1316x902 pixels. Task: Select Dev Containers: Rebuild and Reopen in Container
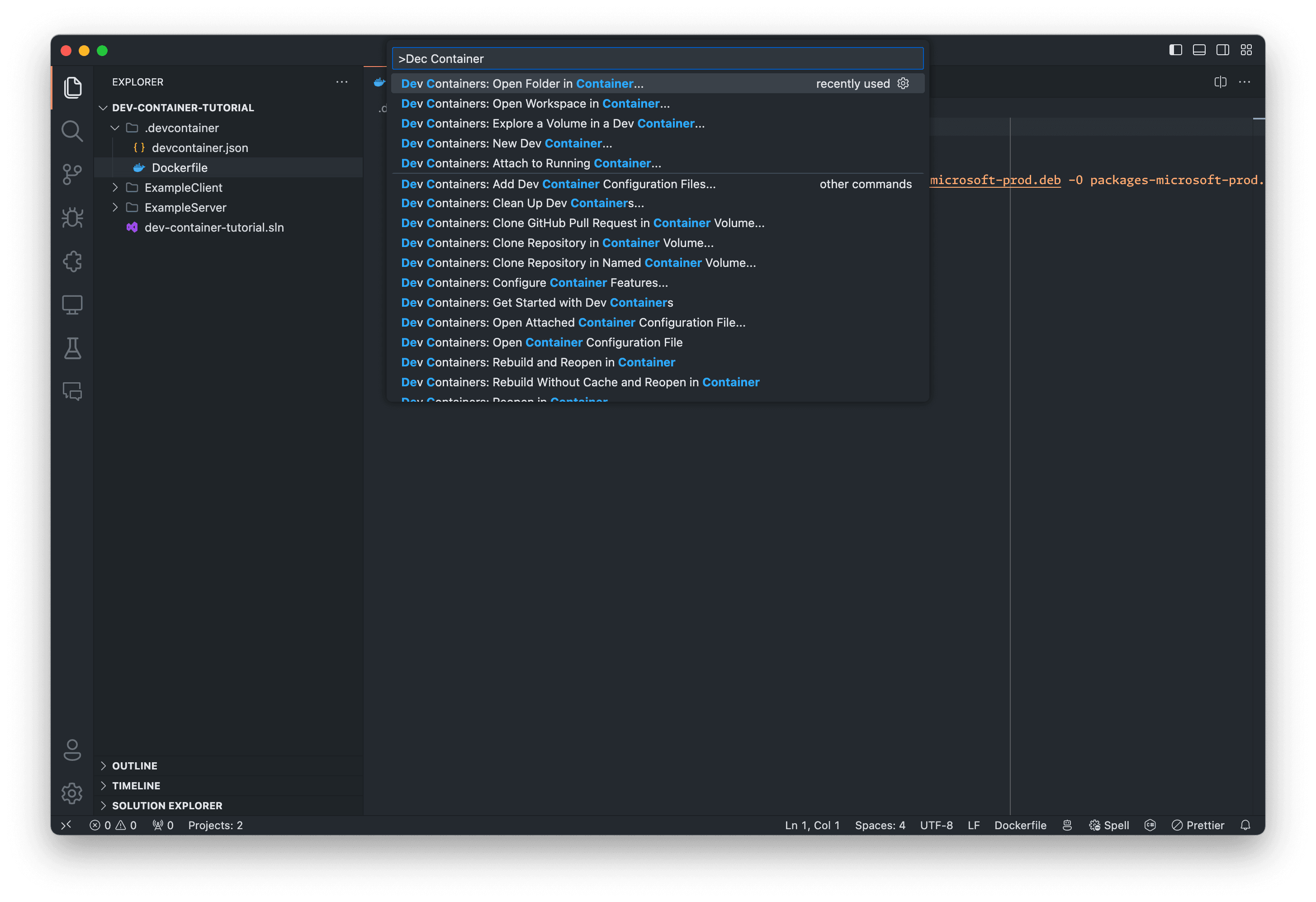point(537,362)
